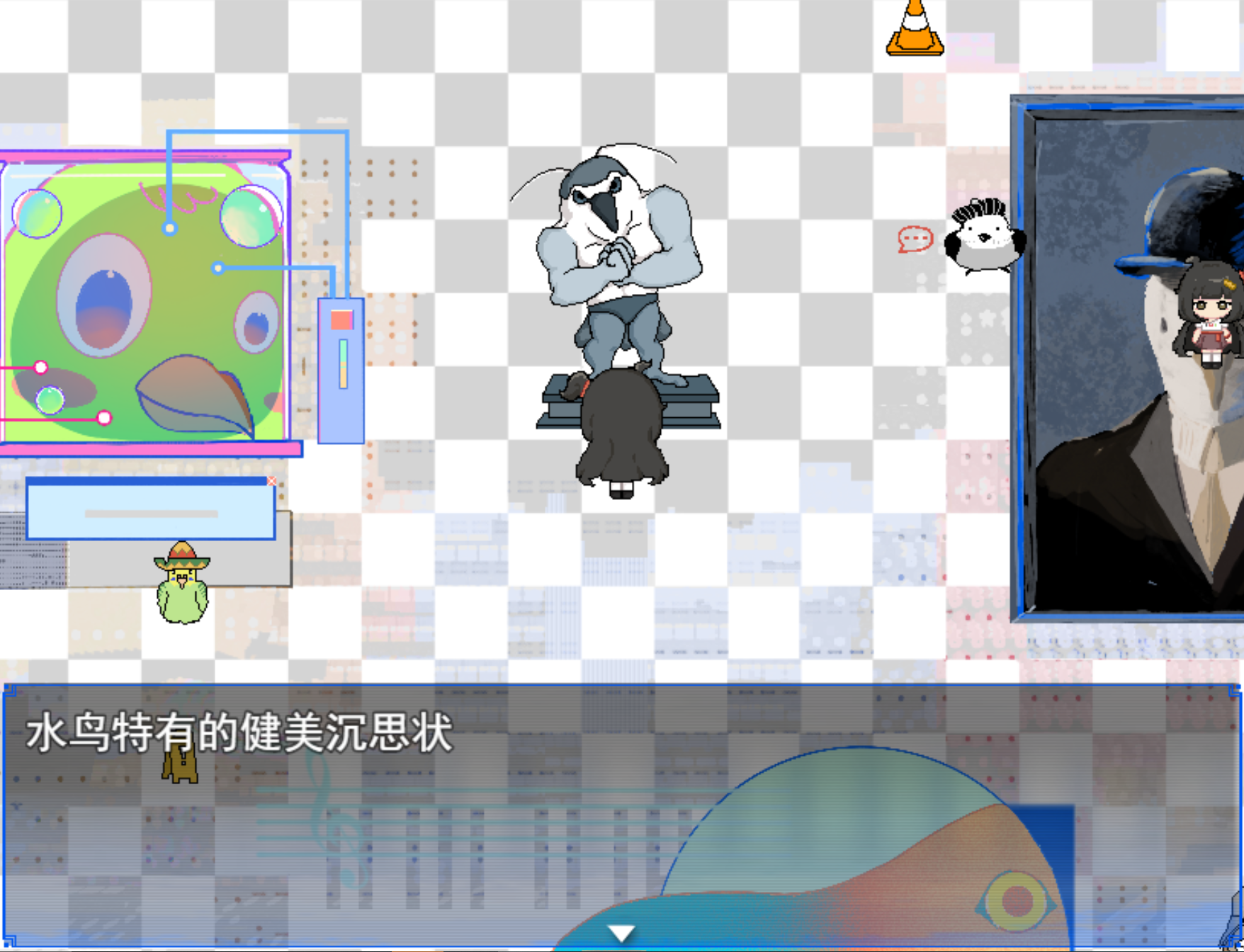Image resolution: width=1244 pixels, height=952 pixels.
Task: Click the red square on the blue gauge panel
Action: coord(341,319)
